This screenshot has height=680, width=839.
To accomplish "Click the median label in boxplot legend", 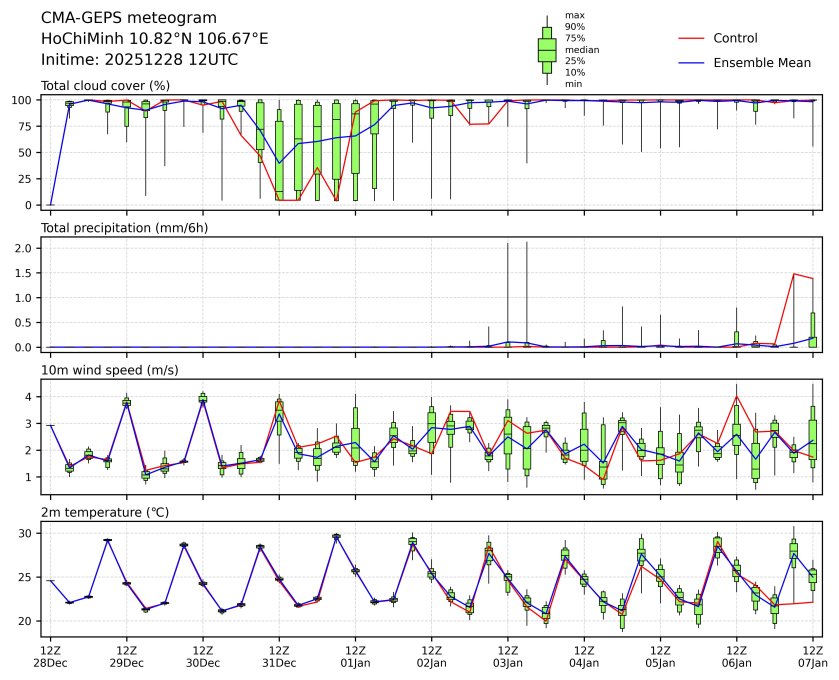I will (576, 49).
